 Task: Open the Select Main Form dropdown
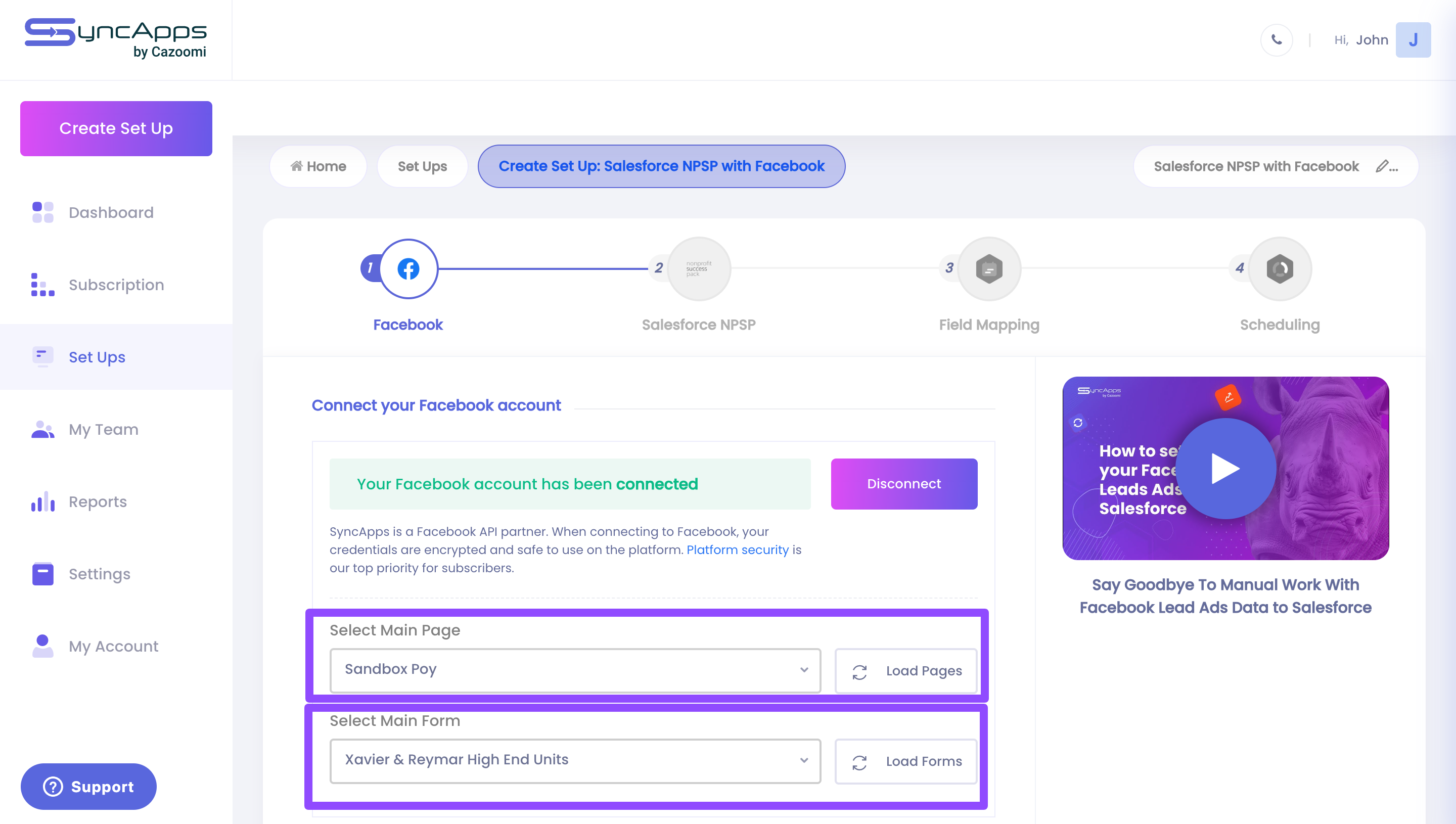(575, 761)
